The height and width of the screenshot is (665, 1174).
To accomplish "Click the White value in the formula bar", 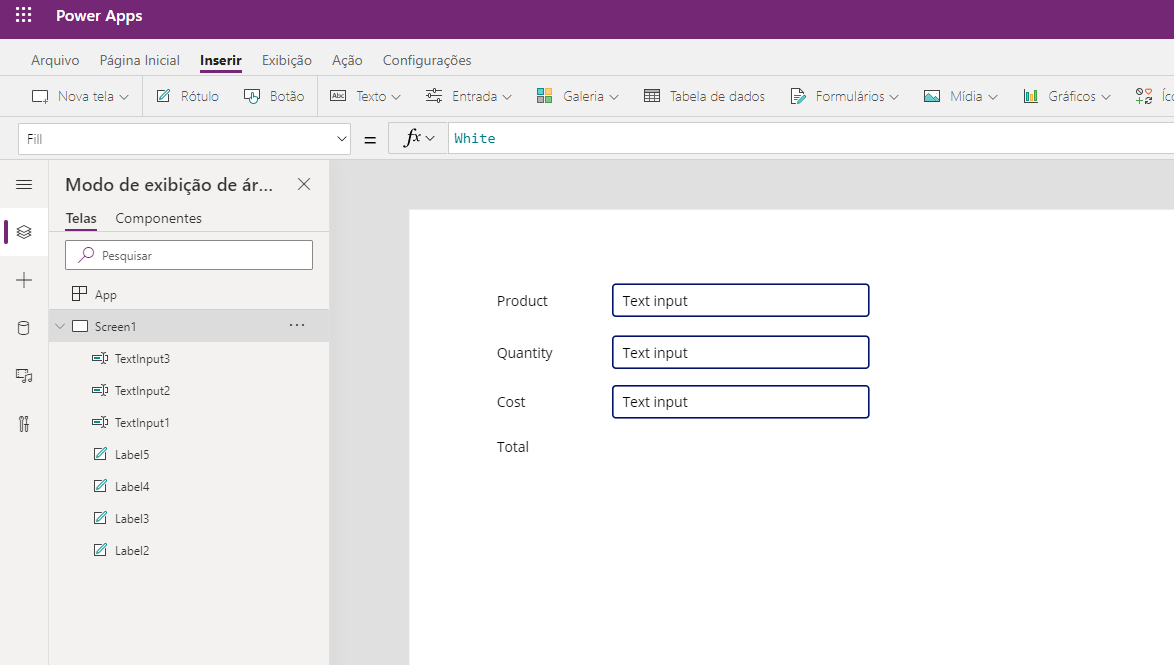I will pyautogui.click(x=474, y=137).
